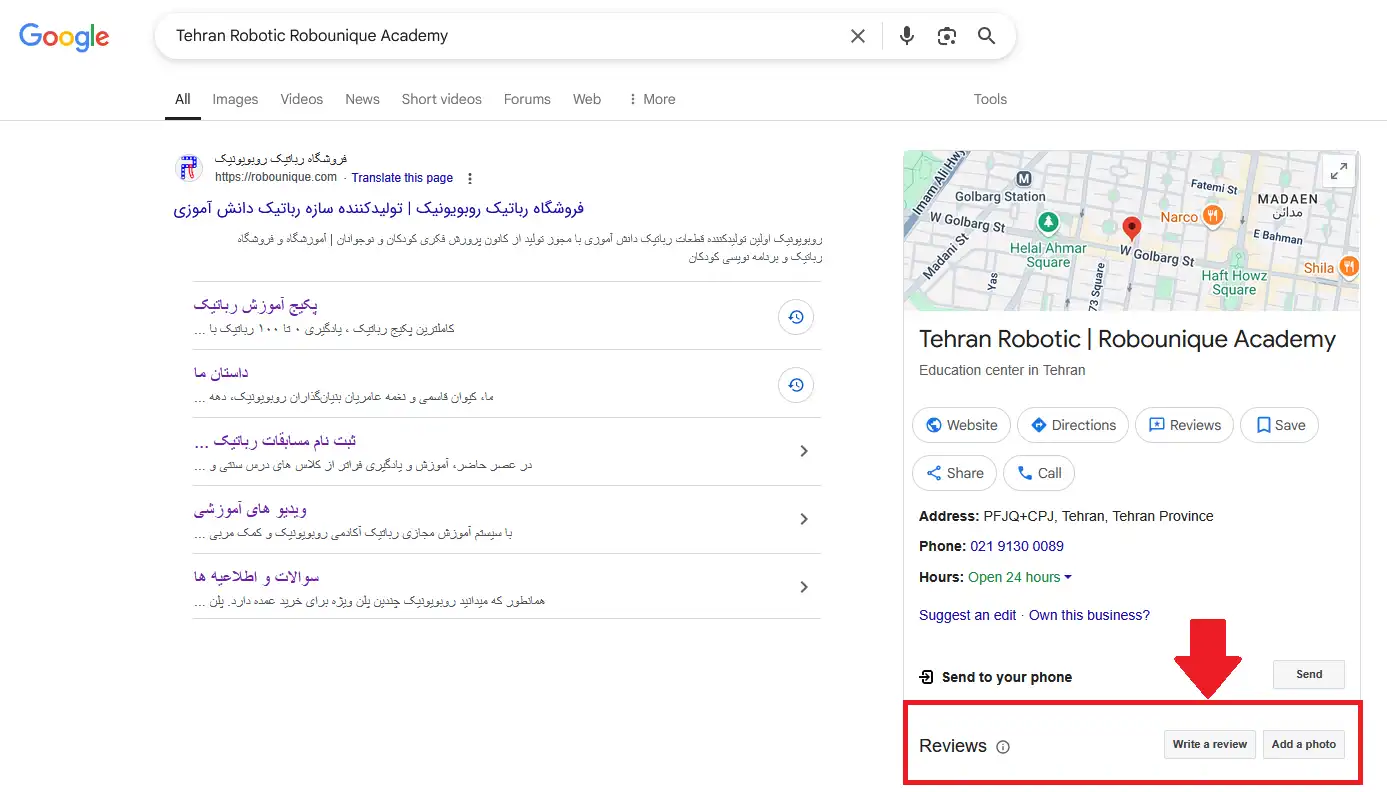Viewport: 1387px width, 792px height.
Task: Click the Own this business? link
Action: tap(1089, 615)
